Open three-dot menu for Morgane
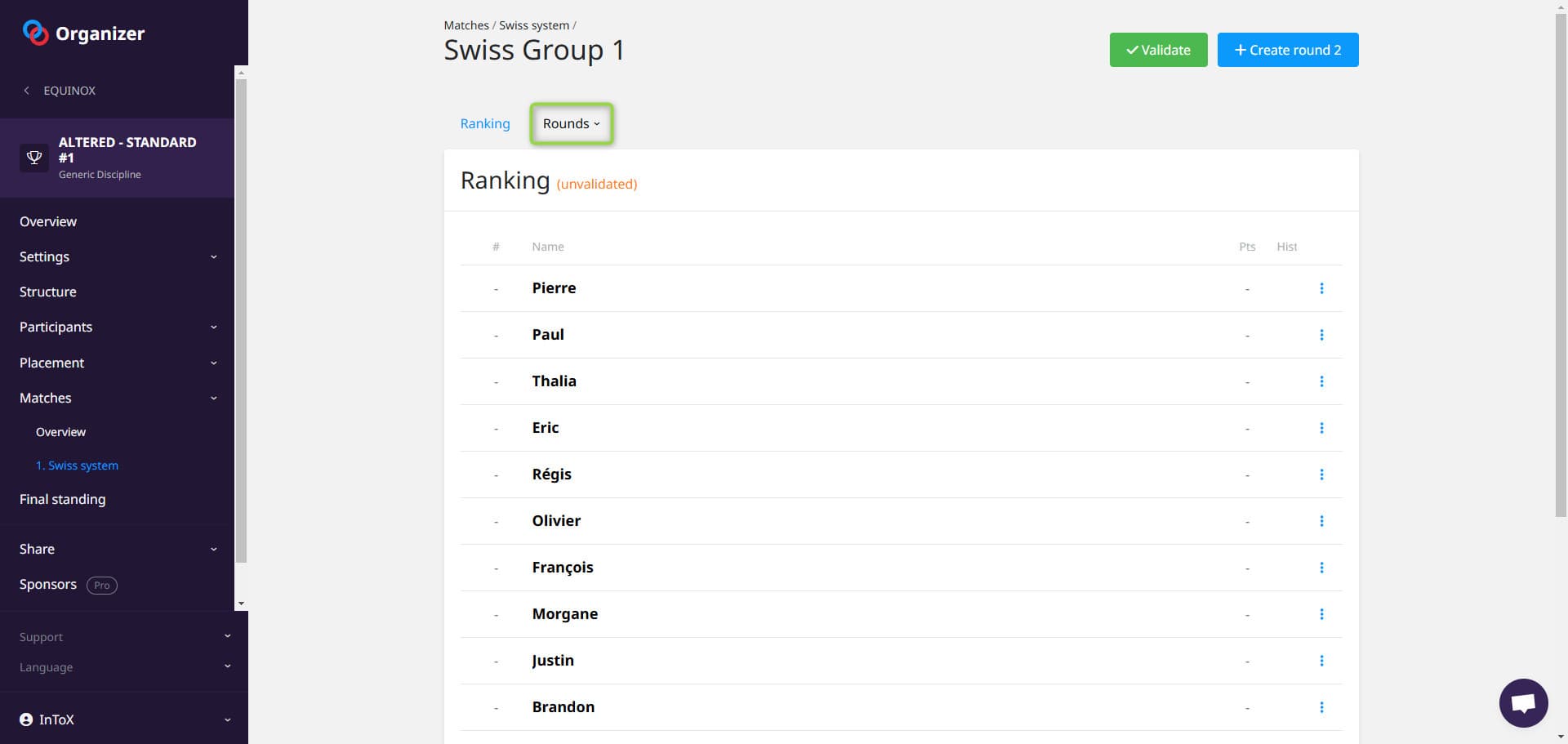The height and width of the screenshot is (744, 1568). click(1321, 614)
